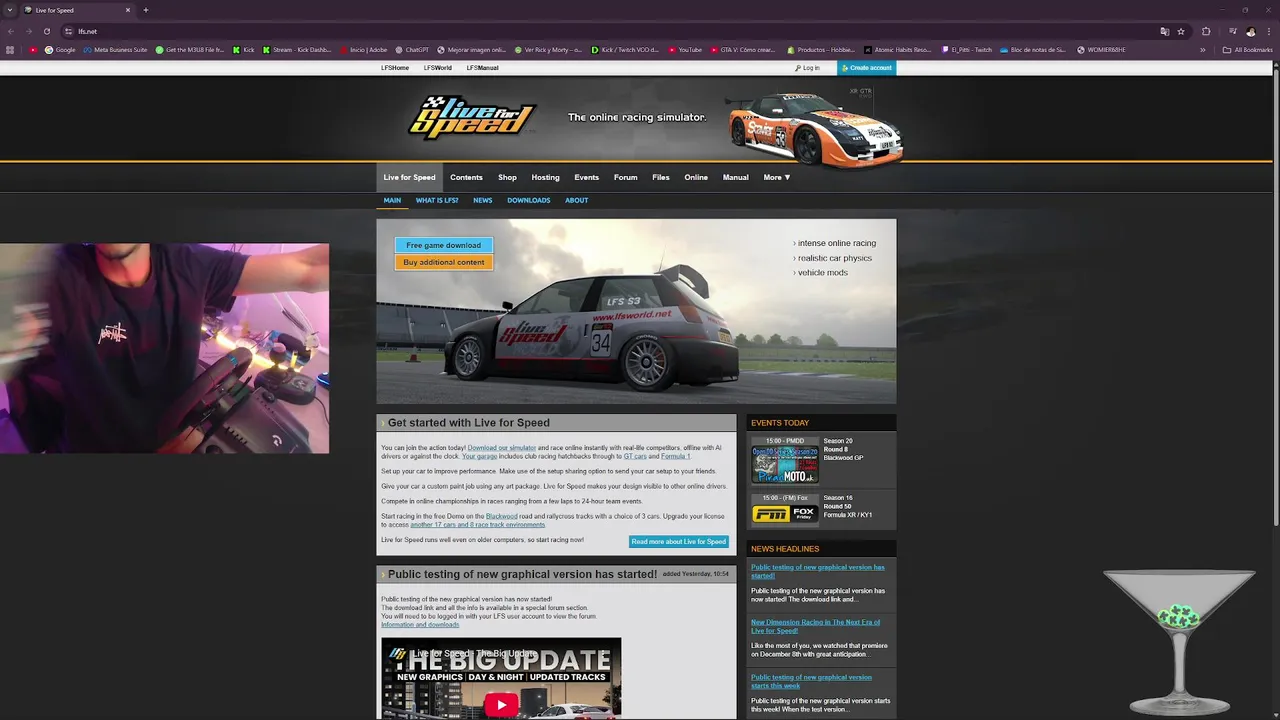Open the Events nav item

coord(586,177)
